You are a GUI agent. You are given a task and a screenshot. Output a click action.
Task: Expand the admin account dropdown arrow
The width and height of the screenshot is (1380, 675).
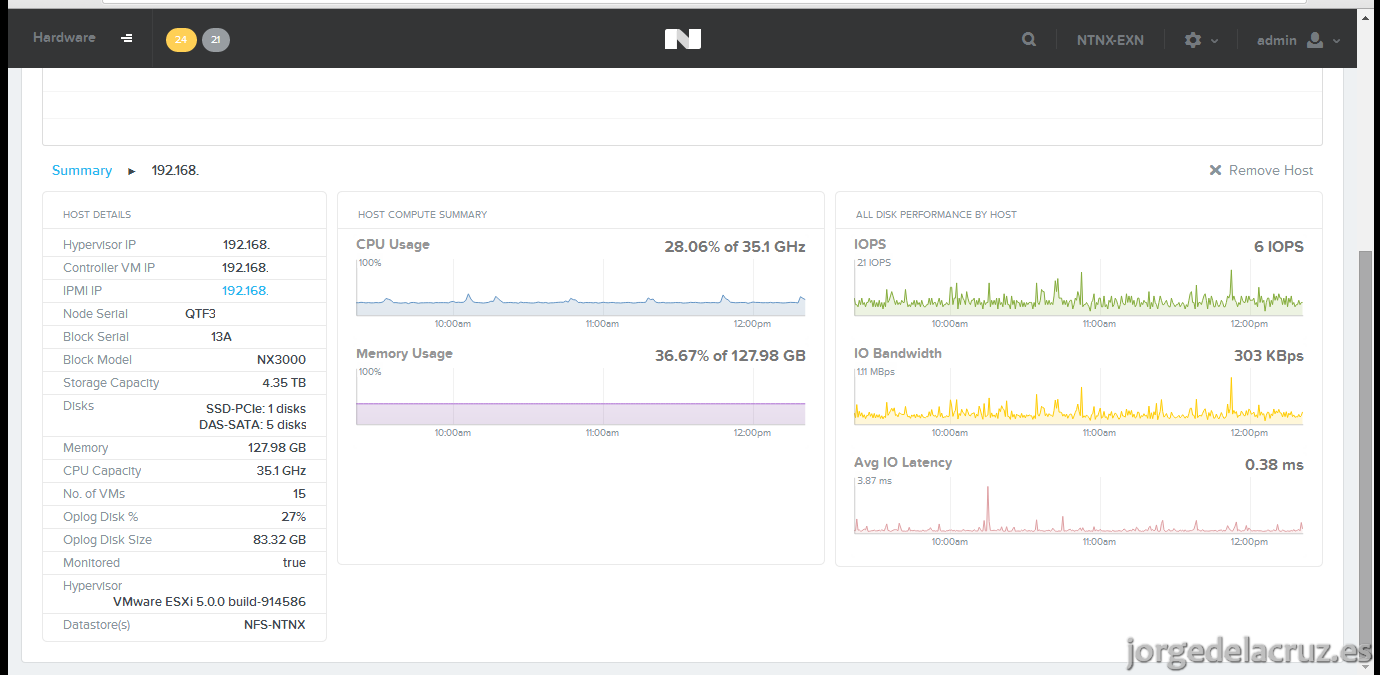(x=1337, y=41)
